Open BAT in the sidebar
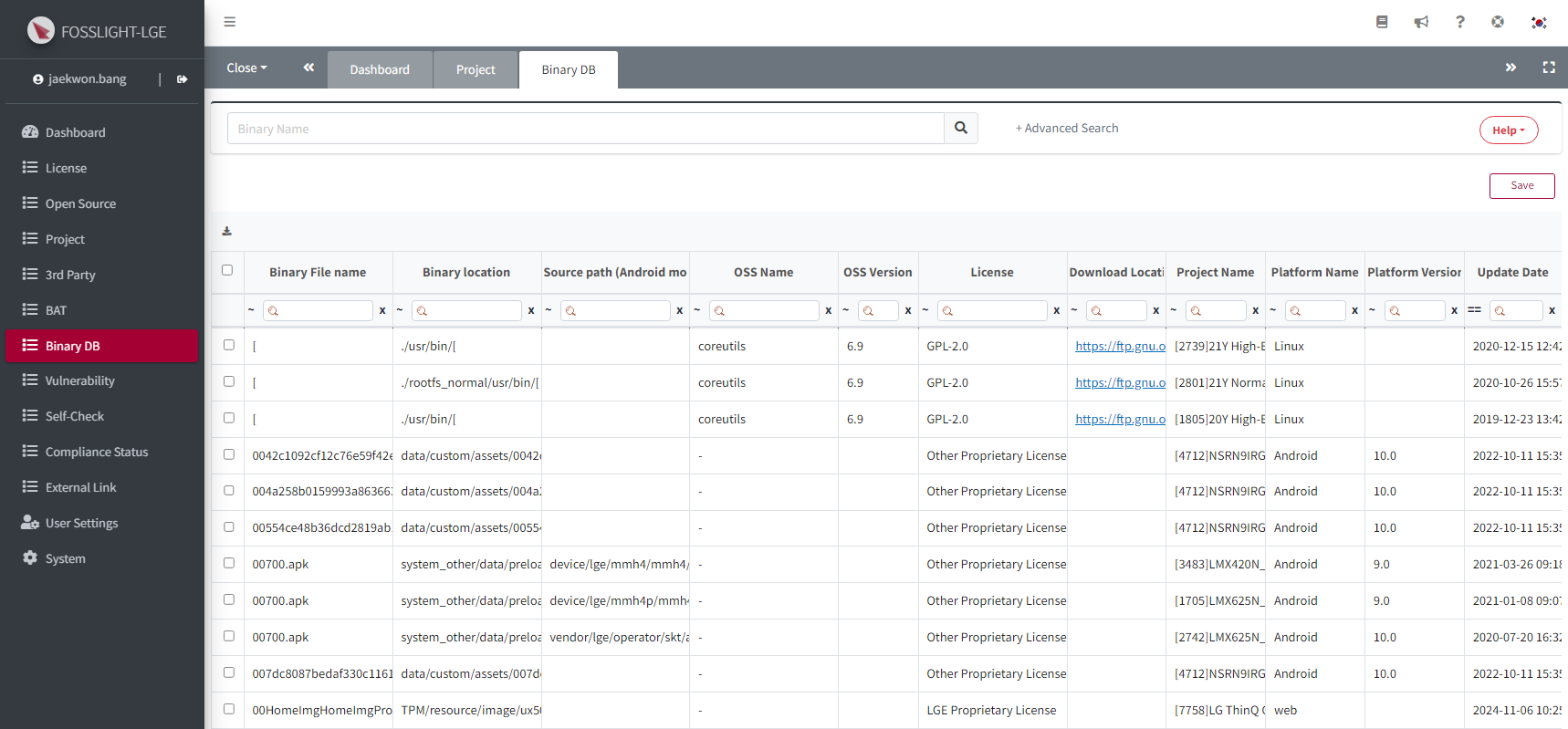The image size is (1568, 729). click(x=102, y=310)
